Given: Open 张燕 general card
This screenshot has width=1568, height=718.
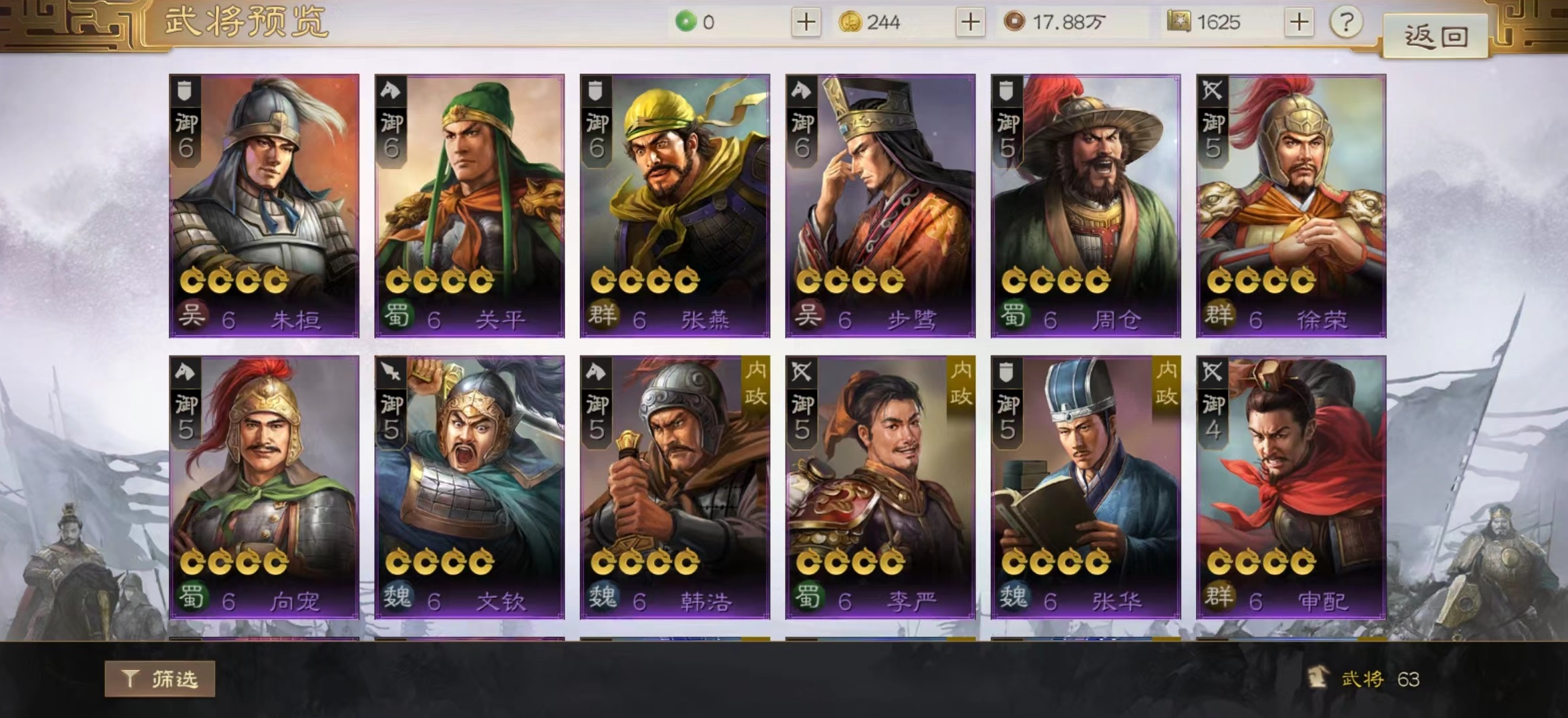Looking at the screenshot, I should pos(675,206).
